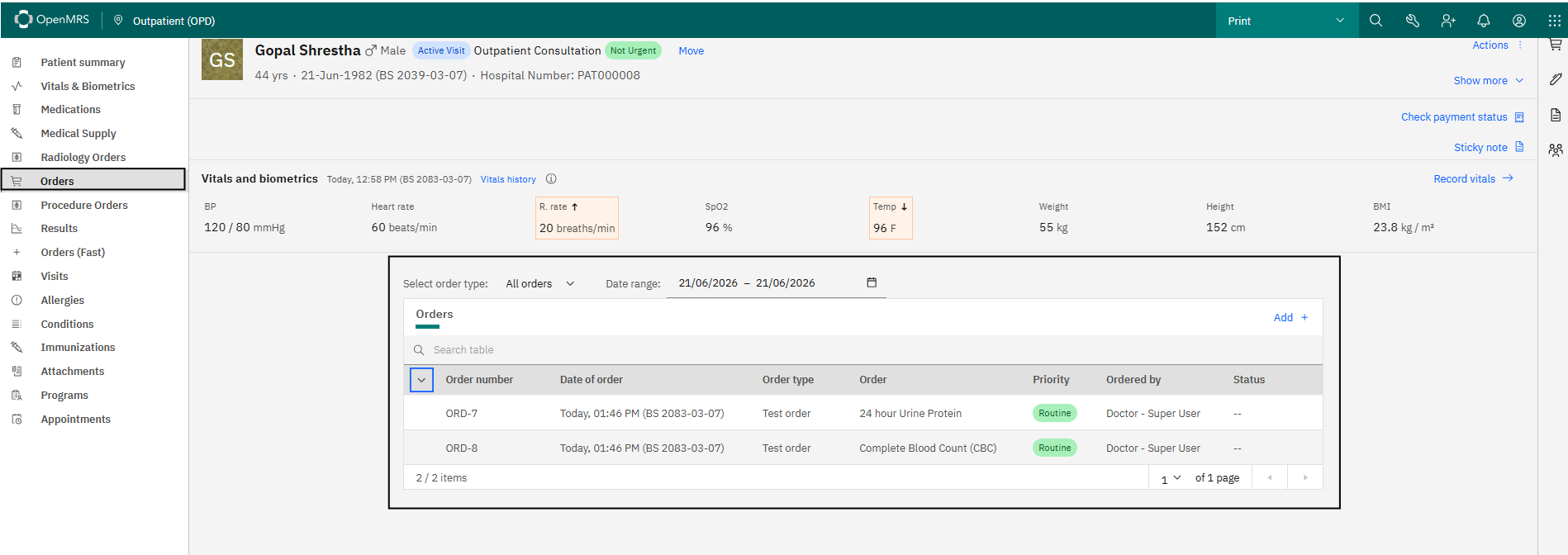1568x555 pixels.
Task: Open the app switcher grid icon
Action: pyautogui.click(x=1555, y=21)
